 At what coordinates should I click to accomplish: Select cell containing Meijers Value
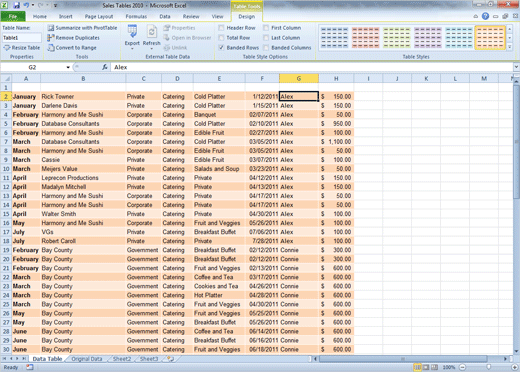tap(83, 169)
